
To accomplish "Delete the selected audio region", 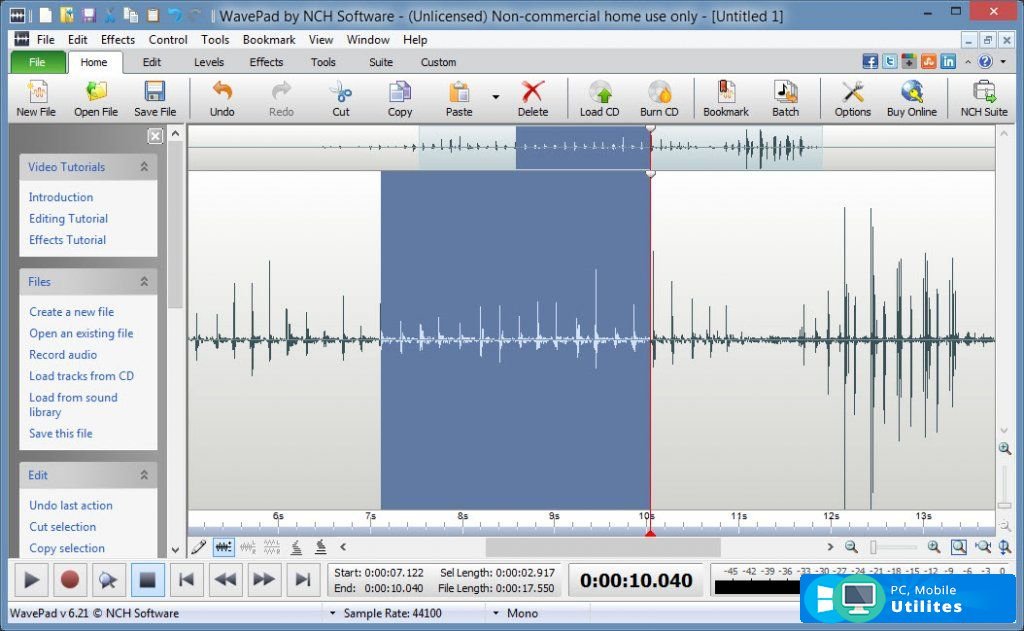I will click(533, 98).
